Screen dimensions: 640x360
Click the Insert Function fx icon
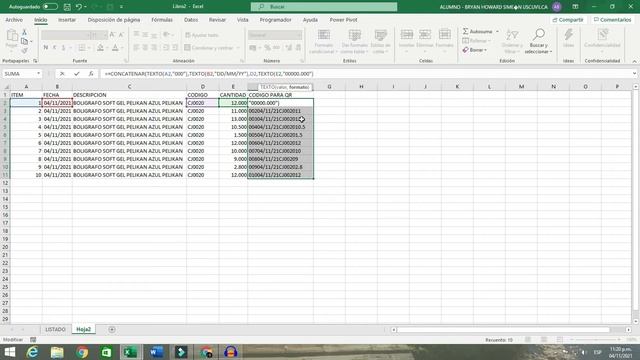pyautogui.click(x=91, y=73)
